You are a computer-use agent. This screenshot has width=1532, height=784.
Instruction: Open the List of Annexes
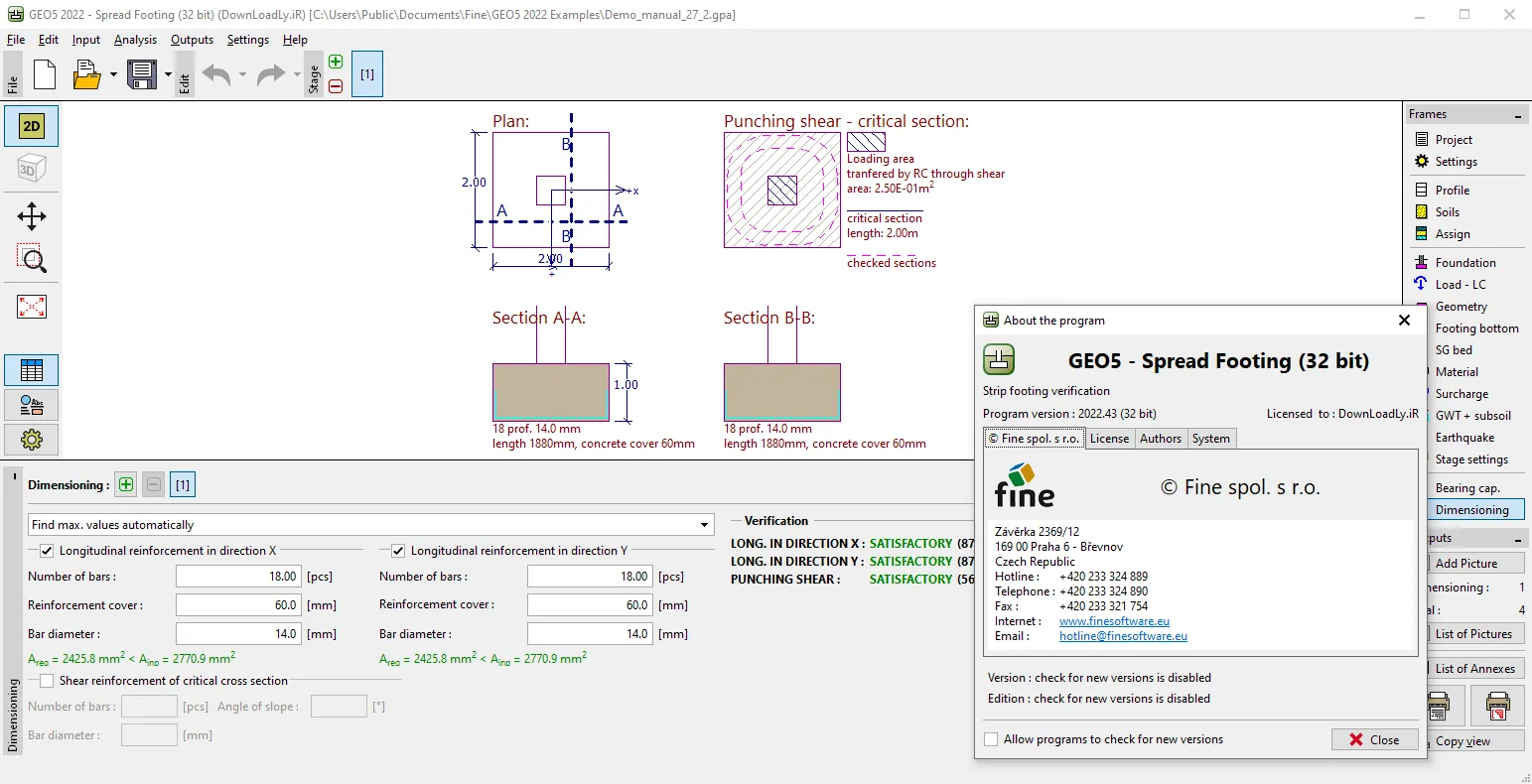click(x=1473, y=669)
